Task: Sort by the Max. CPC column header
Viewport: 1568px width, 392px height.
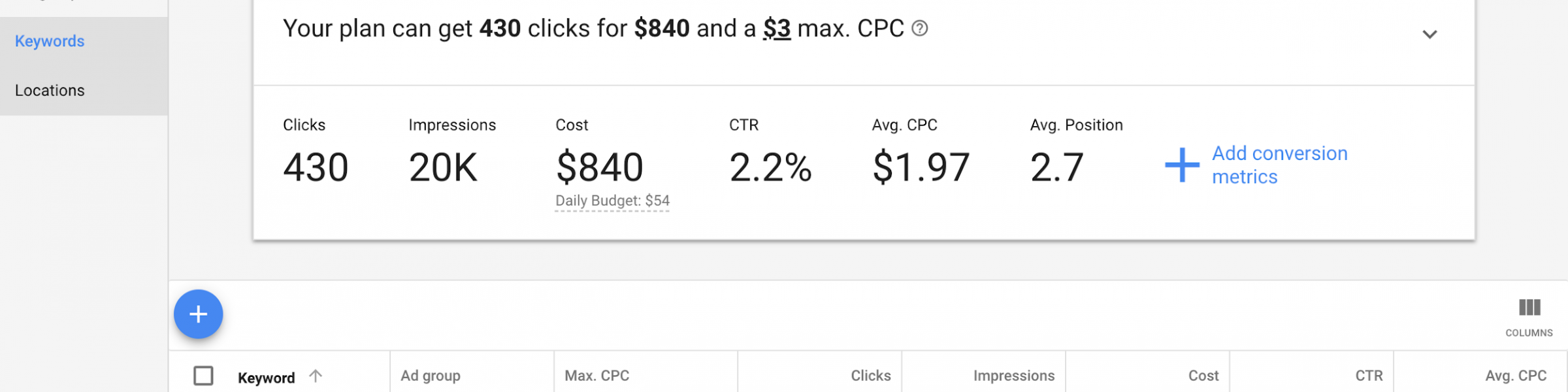Action: click(x=596, y=376)
